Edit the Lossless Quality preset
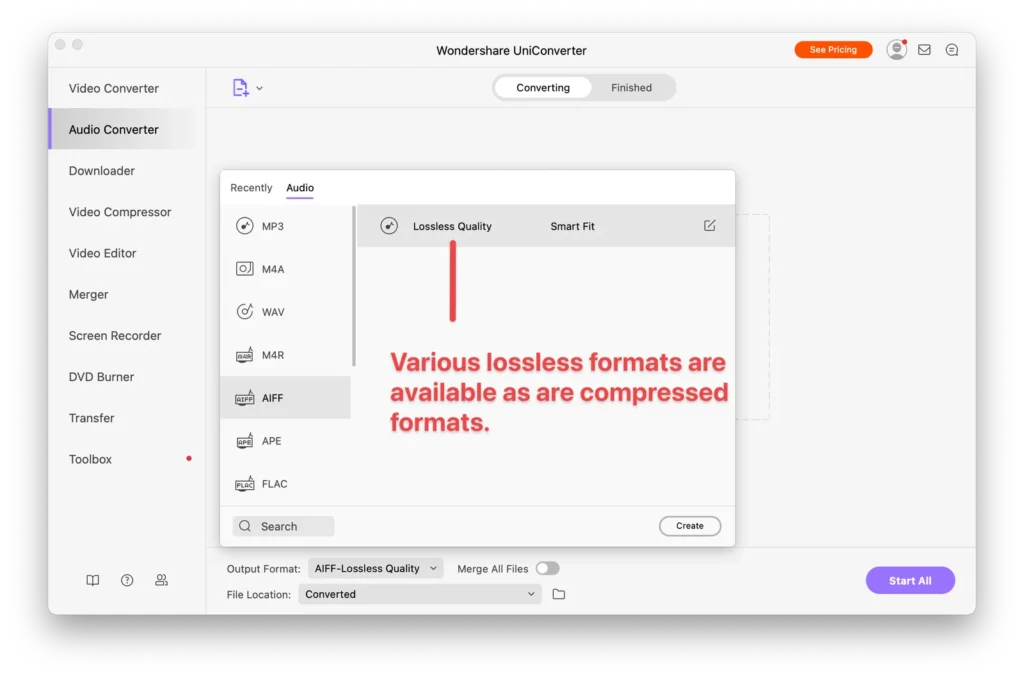The width and height of the screenshot is (1024, 678). (x=710, y=225)
